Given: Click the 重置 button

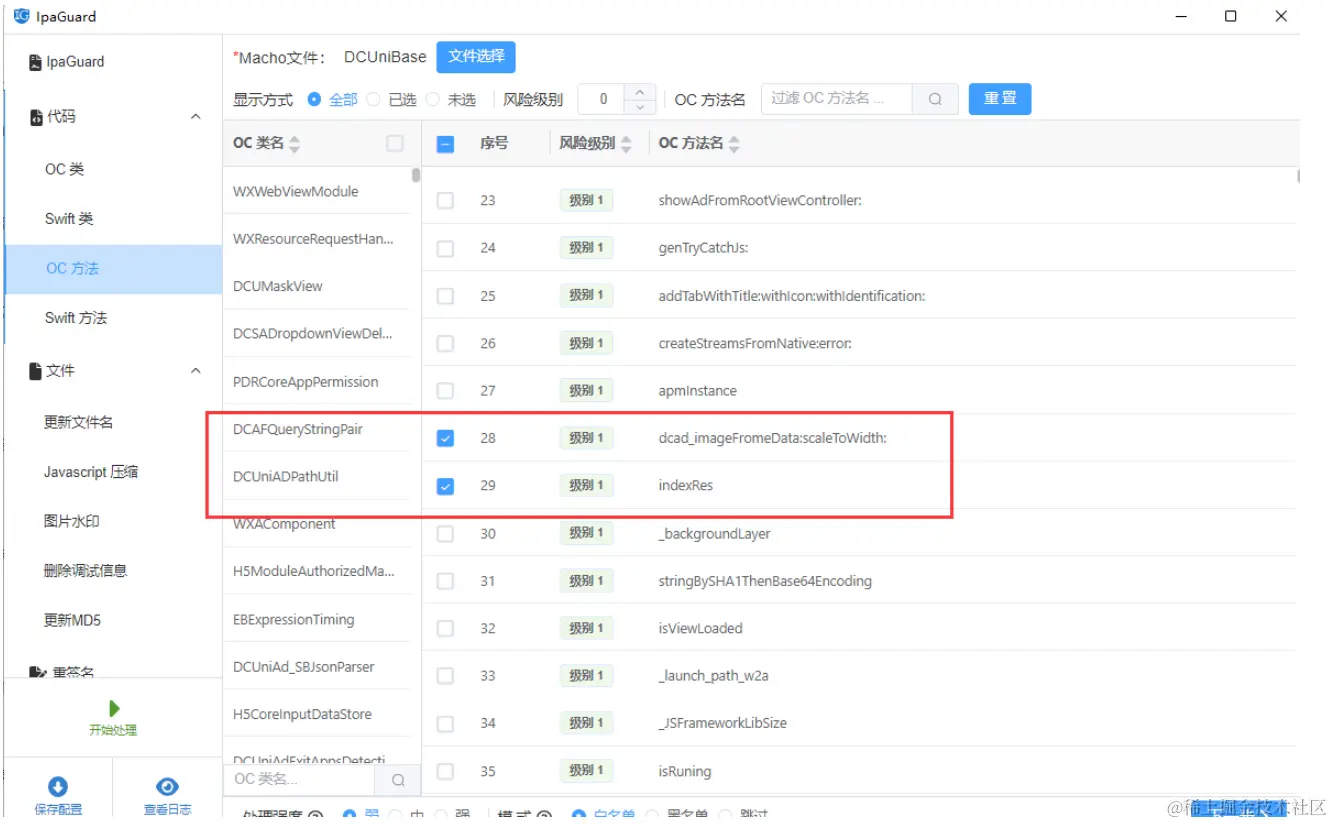Looking at the screenshot, I should (x=1000, y=99).
